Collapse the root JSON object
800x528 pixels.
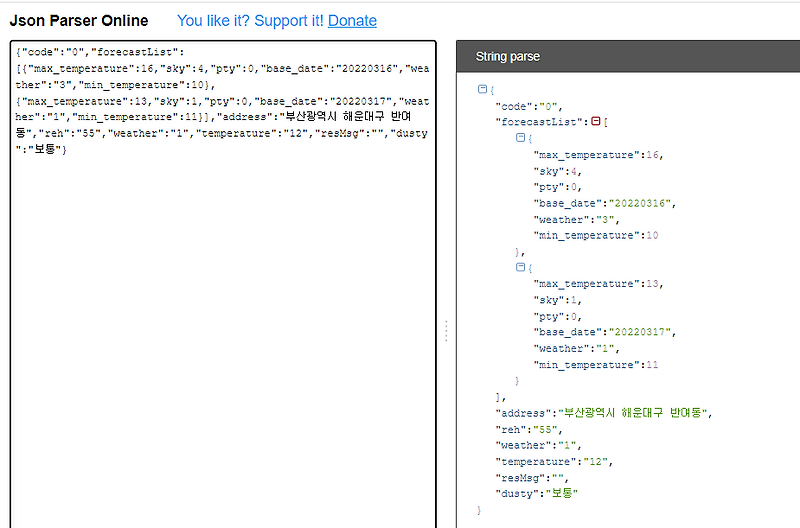coord(483,89)
